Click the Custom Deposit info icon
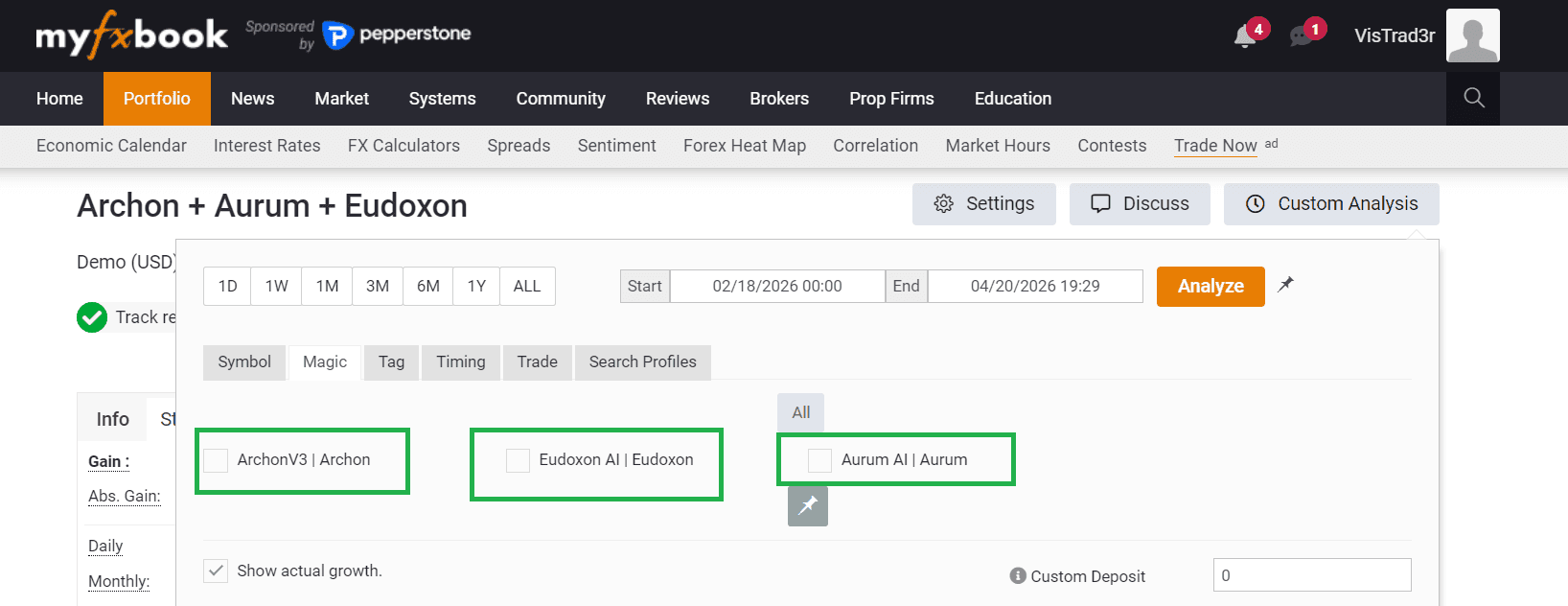This screenshot has width=1568, height=606. (x=1018, y=575)
